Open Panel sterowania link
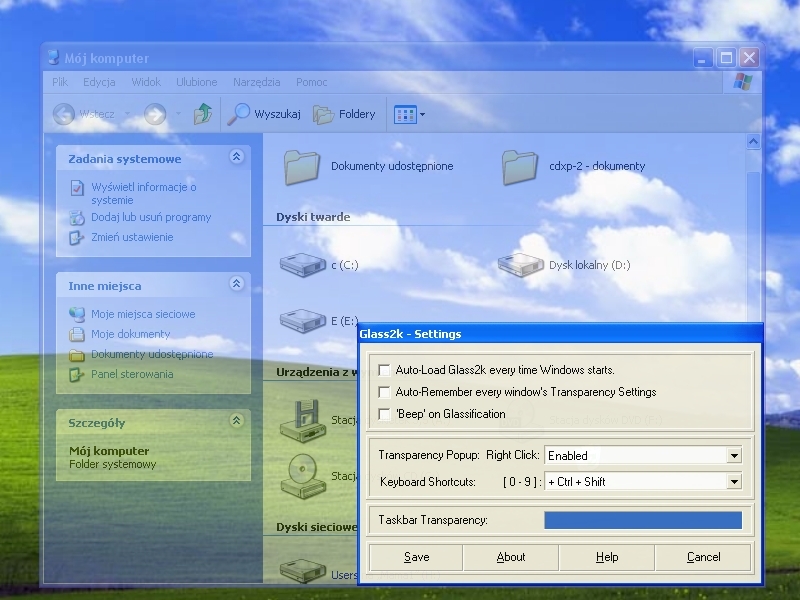Viewport: 800px width, 600px height. tap(132, 374)
